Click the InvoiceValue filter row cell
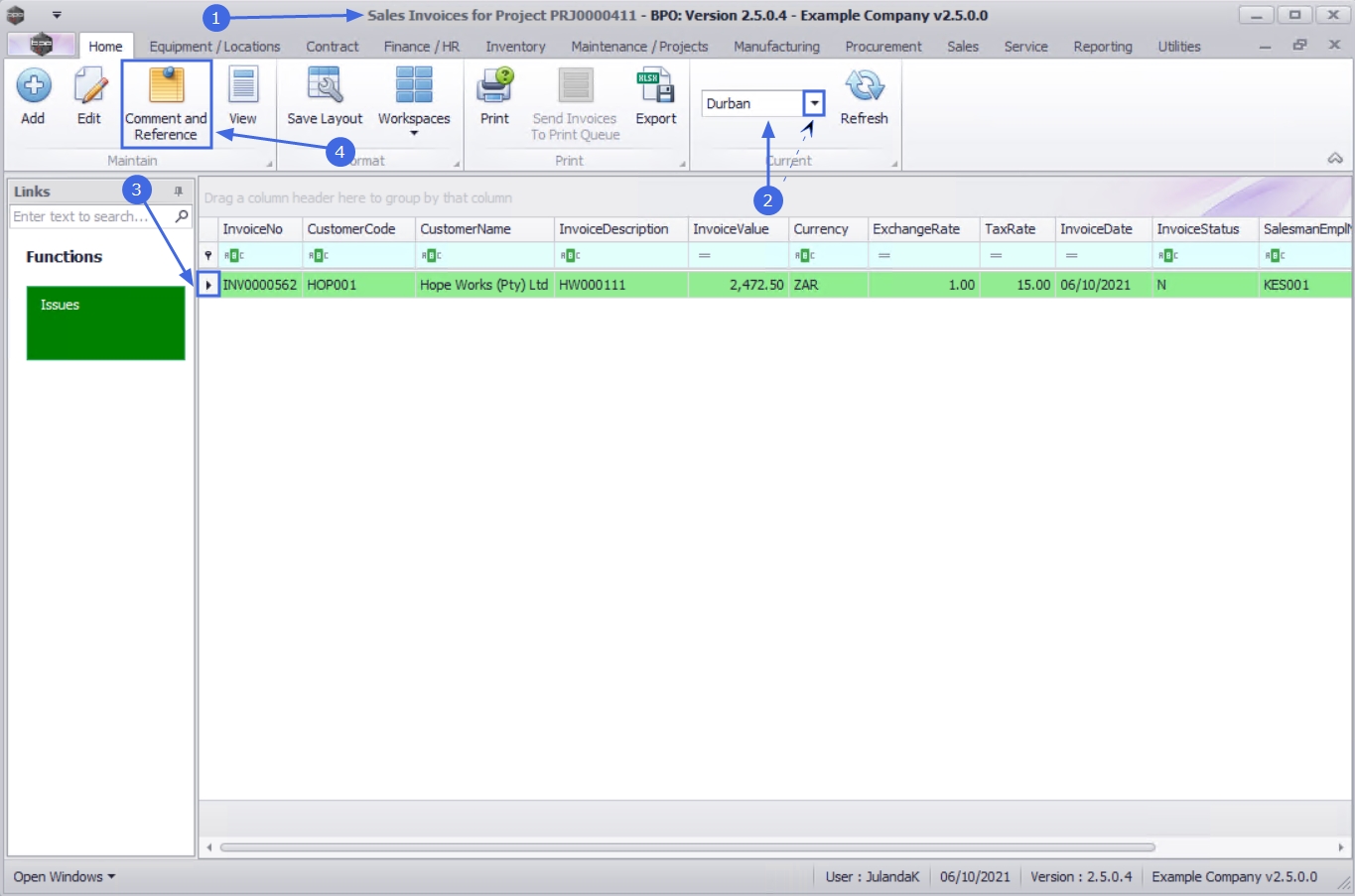Image resolution: width=1355 pixels, height=896 pixels. (738, 256)
